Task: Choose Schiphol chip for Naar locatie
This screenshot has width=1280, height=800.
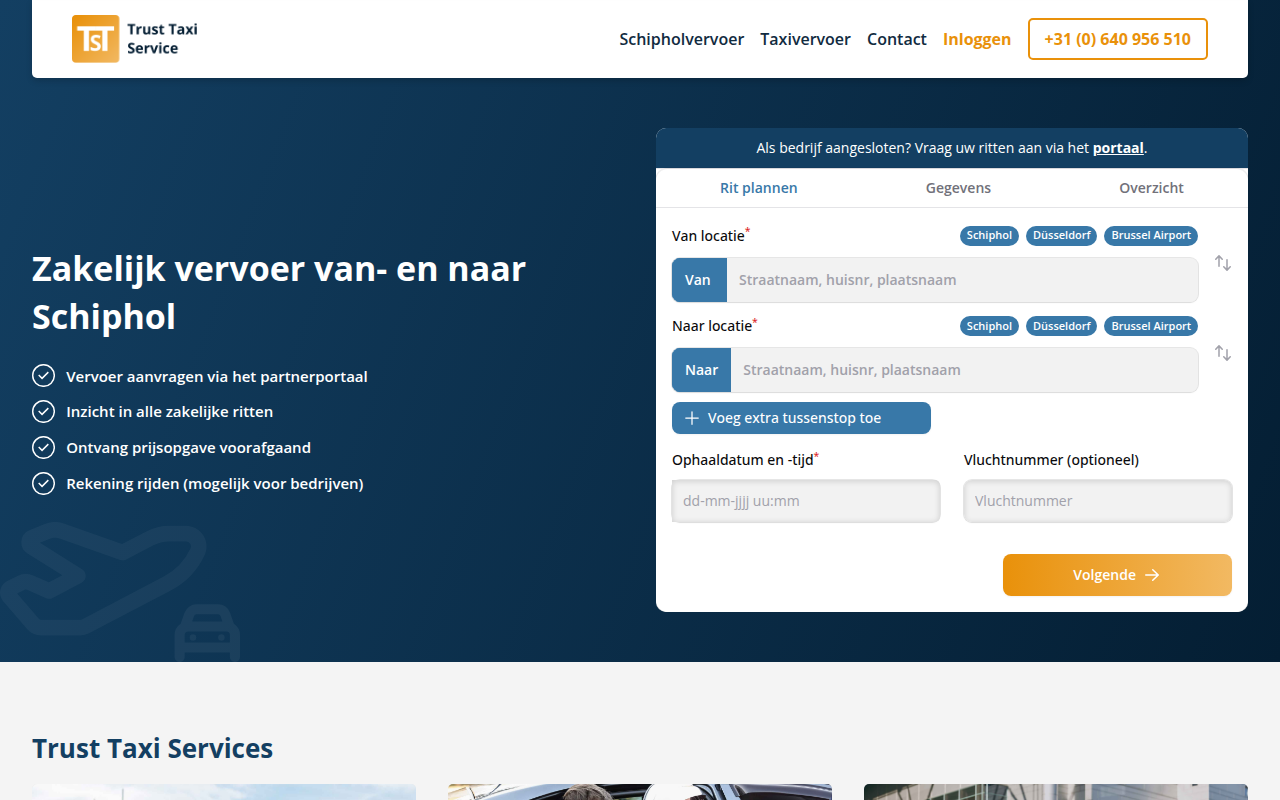Action: (x=989, y=326)
